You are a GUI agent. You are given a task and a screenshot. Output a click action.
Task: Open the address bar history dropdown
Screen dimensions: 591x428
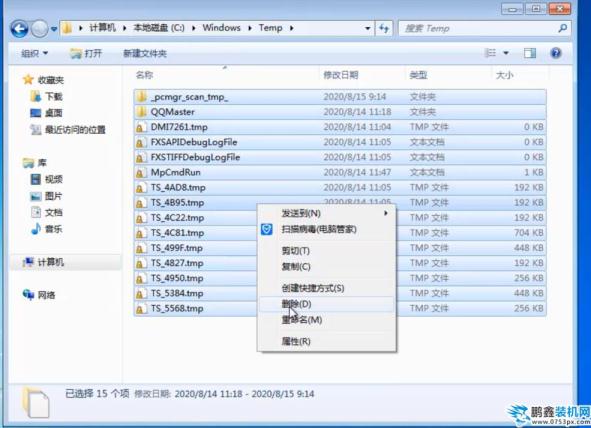click(x=367, y=28)
